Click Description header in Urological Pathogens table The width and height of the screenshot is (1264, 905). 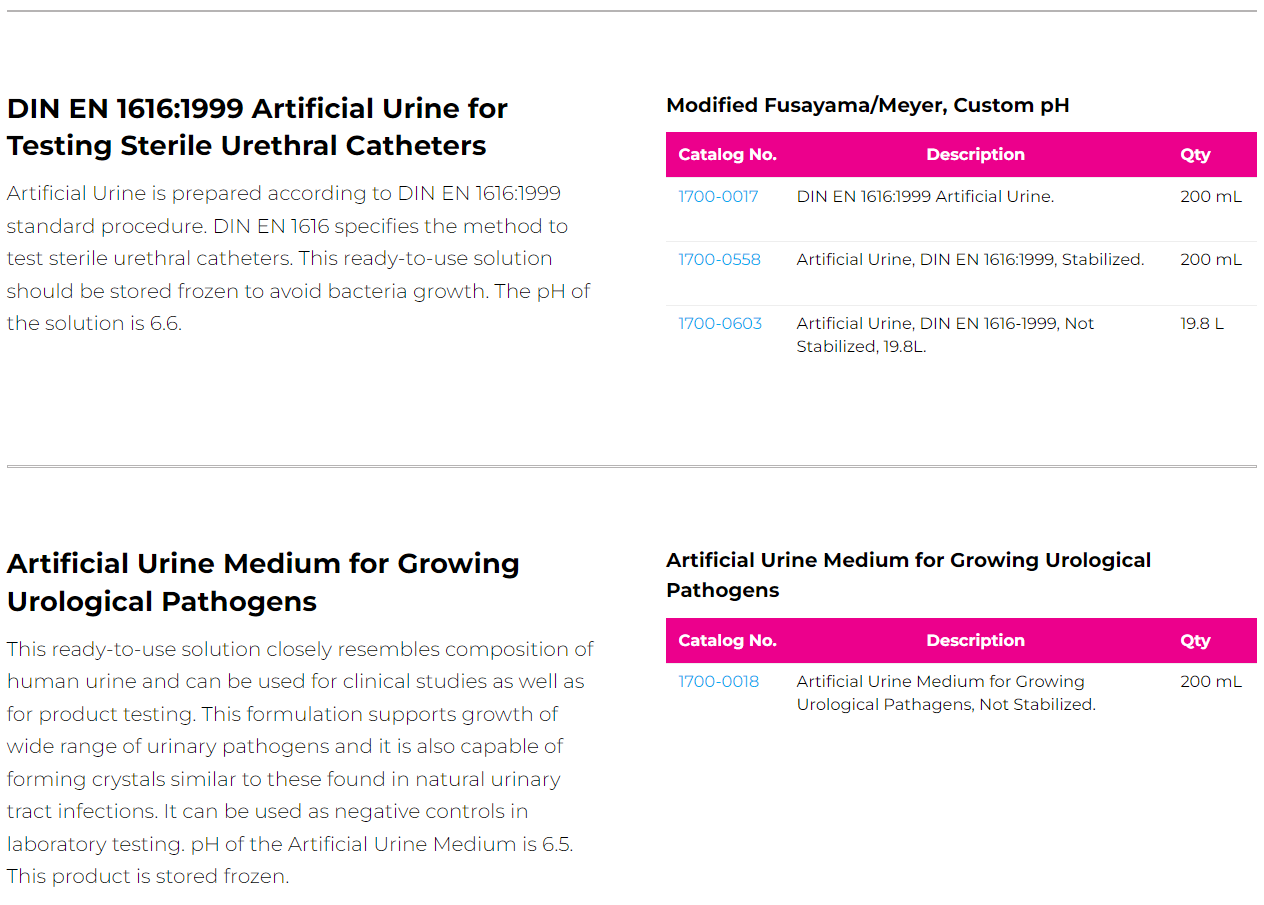pos(975,641)
